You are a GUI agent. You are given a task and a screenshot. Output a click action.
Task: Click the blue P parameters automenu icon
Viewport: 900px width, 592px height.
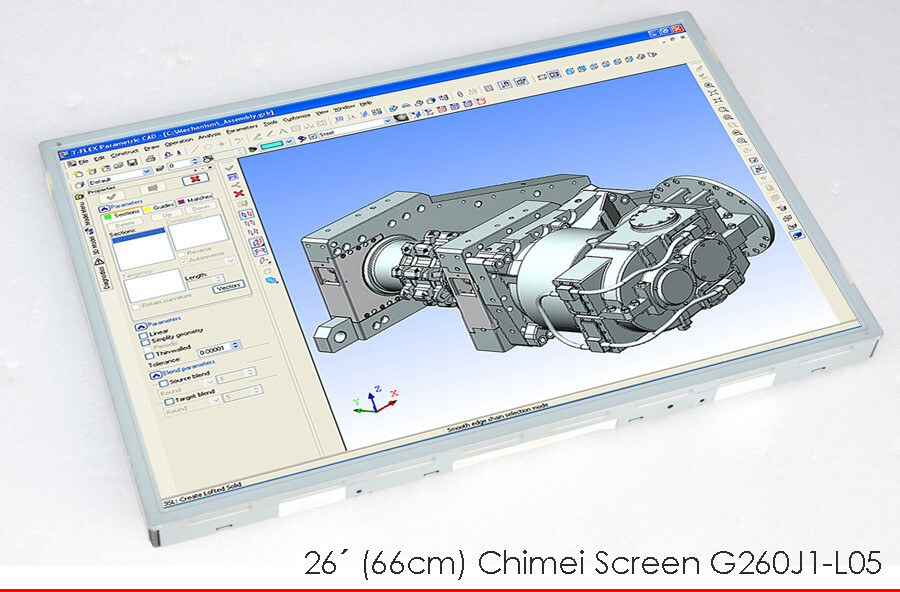(233, 177)
